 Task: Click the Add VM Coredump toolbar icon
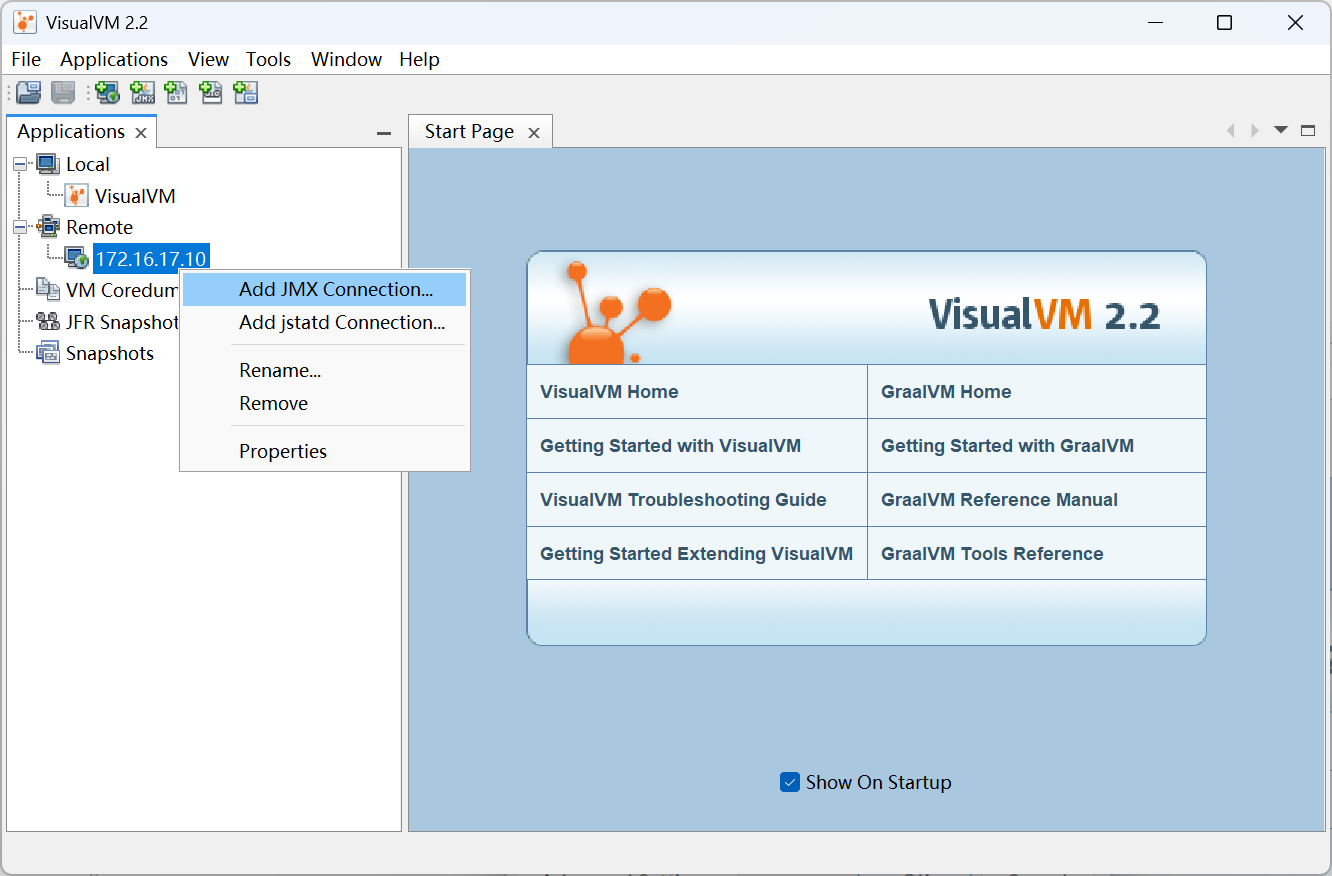[177, 93]
